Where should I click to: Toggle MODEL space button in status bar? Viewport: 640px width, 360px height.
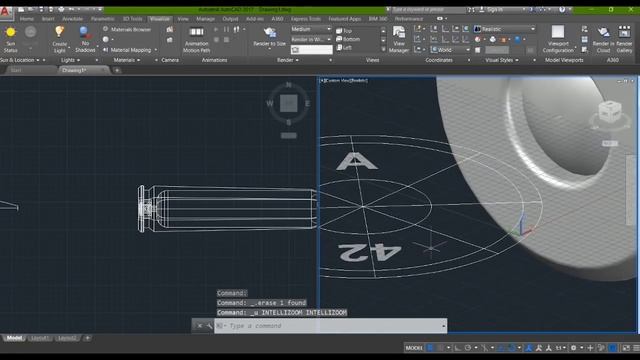414,348
